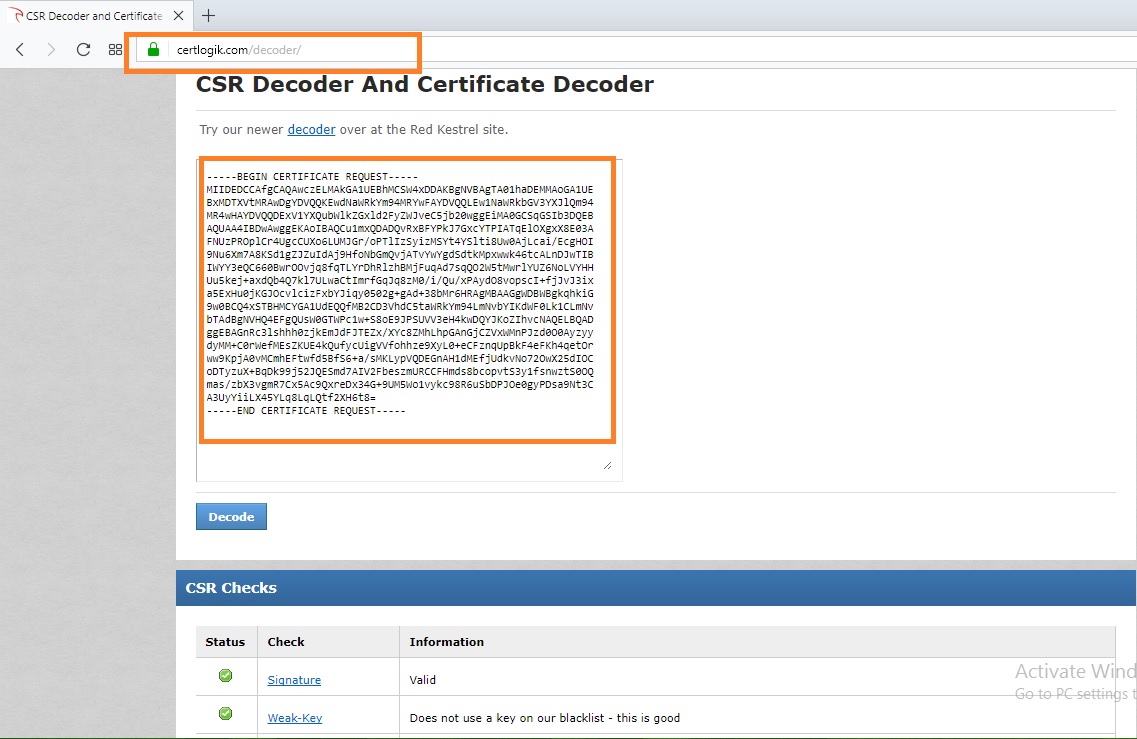Click the Status column header
This screenshot has width=1137, height=739.
tap(226, 642)
